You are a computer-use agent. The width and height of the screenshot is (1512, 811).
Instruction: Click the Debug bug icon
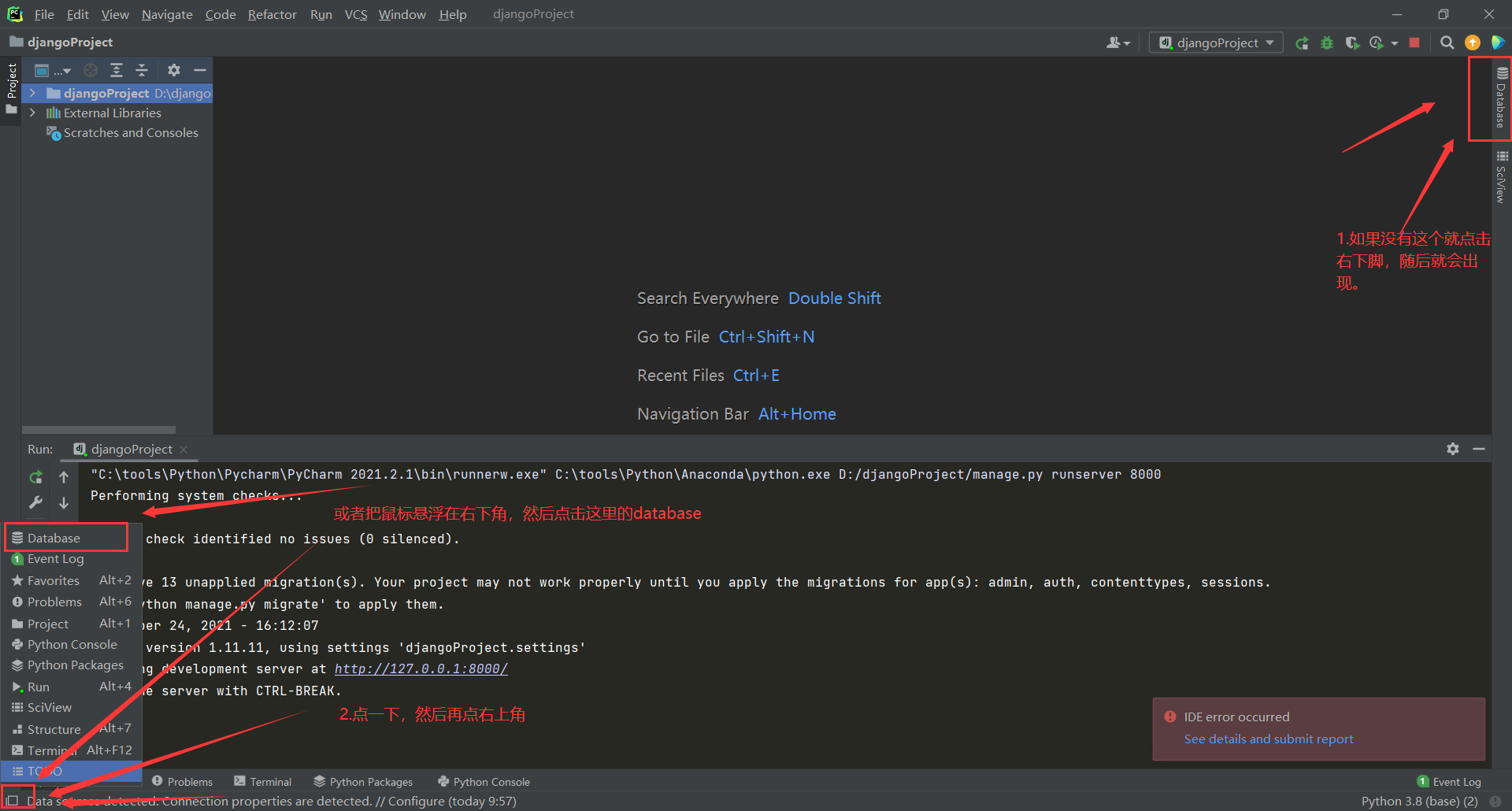pyautogui.click(x=1327, y=43)
